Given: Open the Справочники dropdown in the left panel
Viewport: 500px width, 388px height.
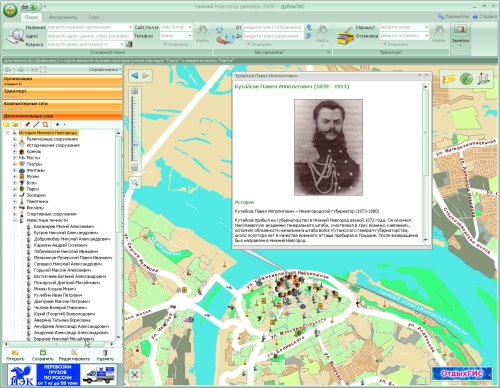Looking at the screenshot, I should [105, 69].
